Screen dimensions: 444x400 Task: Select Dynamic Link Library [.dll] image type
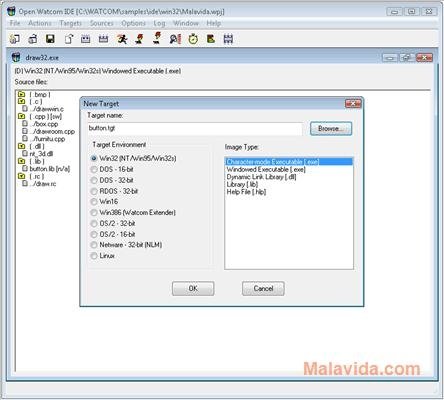261,177
